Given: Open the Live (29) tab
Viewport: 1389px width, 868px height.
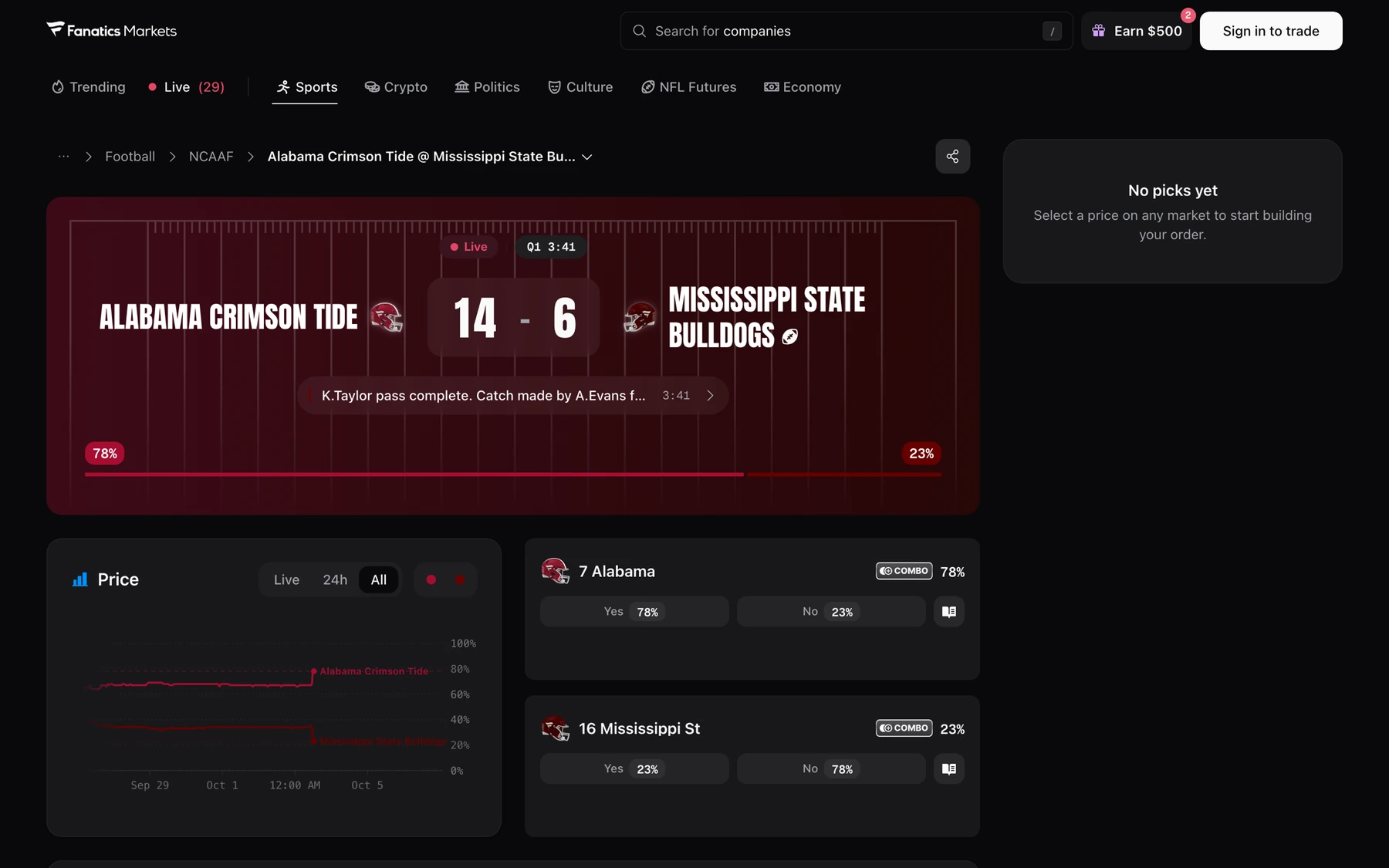Looking at the screenshot, I should click(187, 87).
